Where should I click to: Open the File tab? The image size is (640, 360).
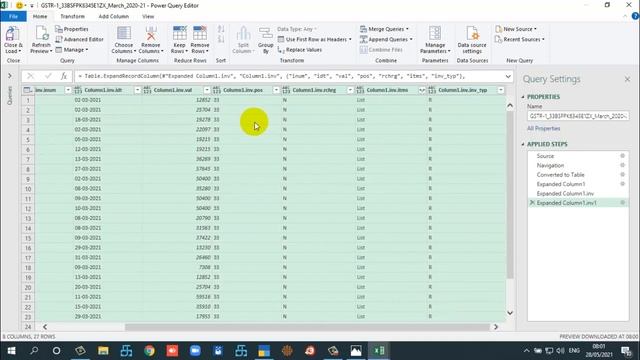pos(13,16)
